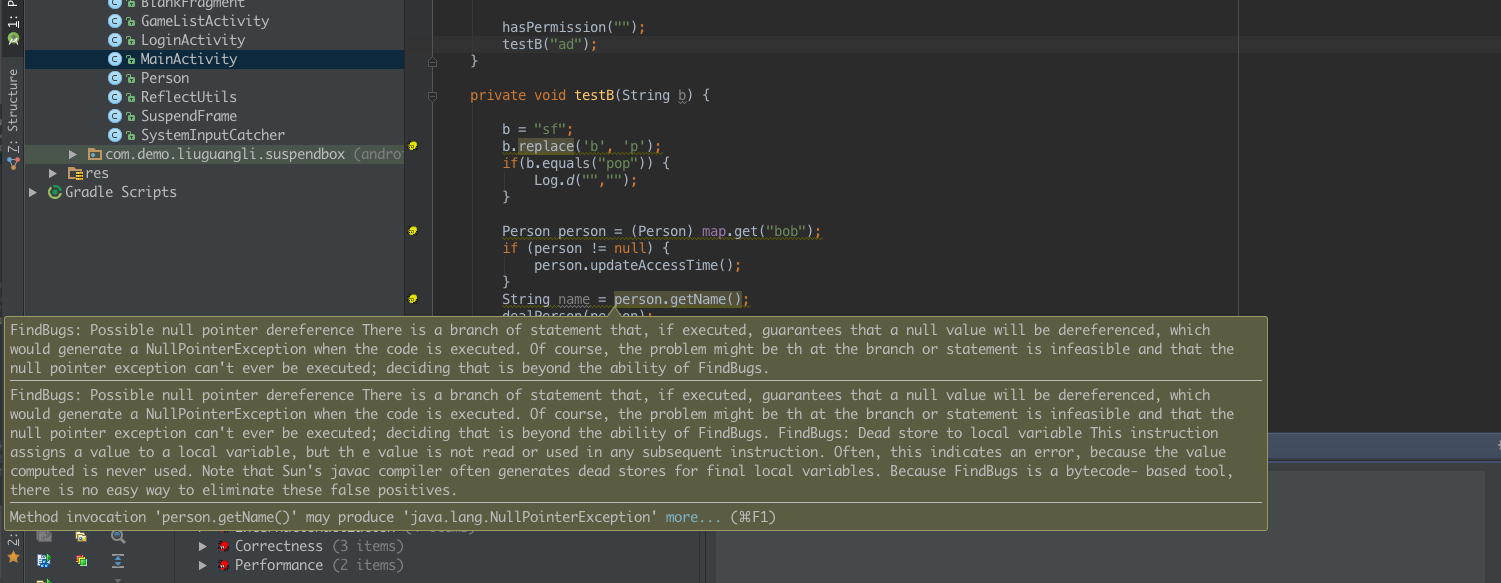Click person.updateAccessTime() in the editor
The height and width of the screenshot is (583, 1501).
(x=637, y=265)
